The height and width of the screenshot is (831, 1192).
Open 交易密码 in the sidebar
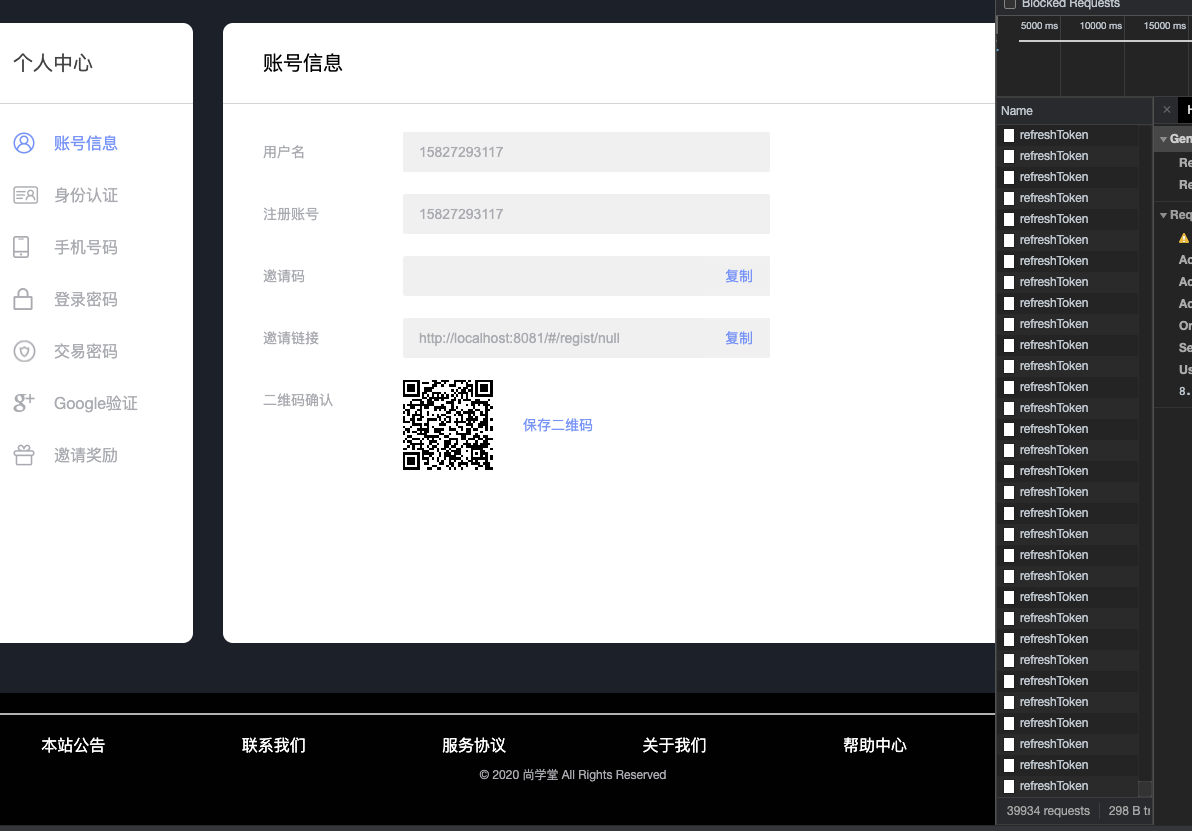pyautogui.click(x=85, y=351)
